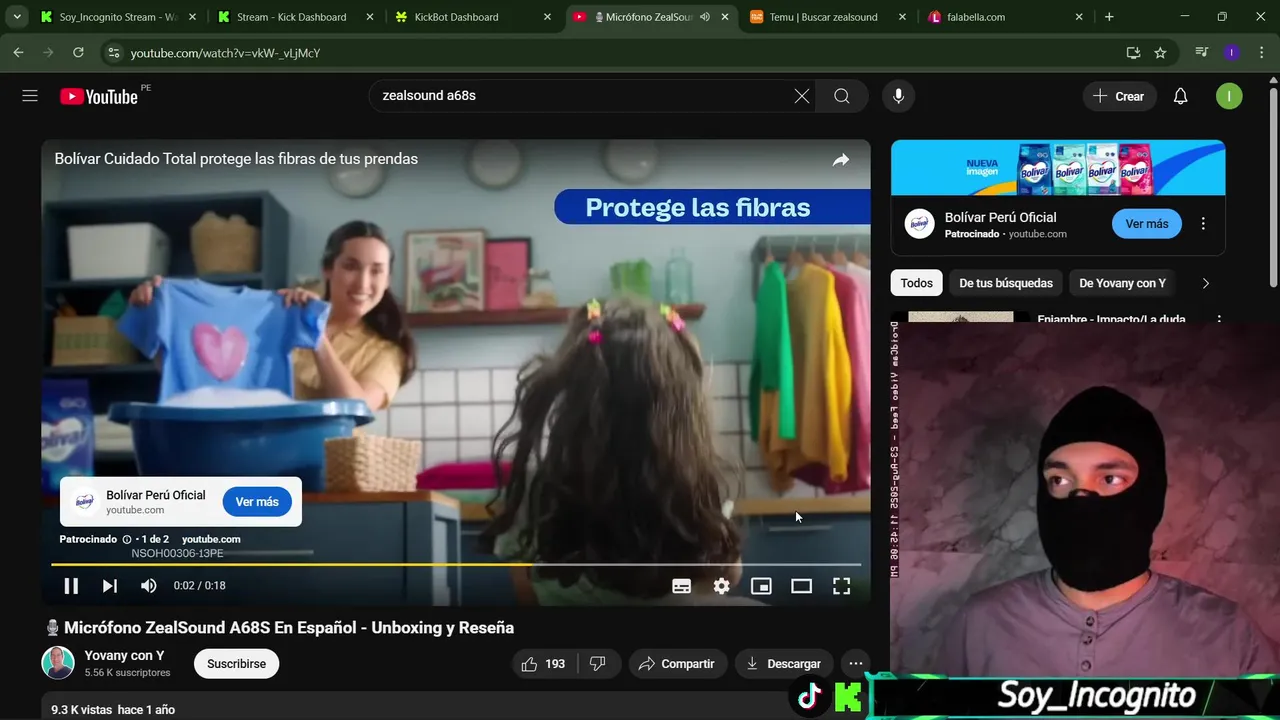Image resolution: width=1280 pixels, height=720 pixels.
Task: Start voice search with microphone
Action: click(898, 96)
